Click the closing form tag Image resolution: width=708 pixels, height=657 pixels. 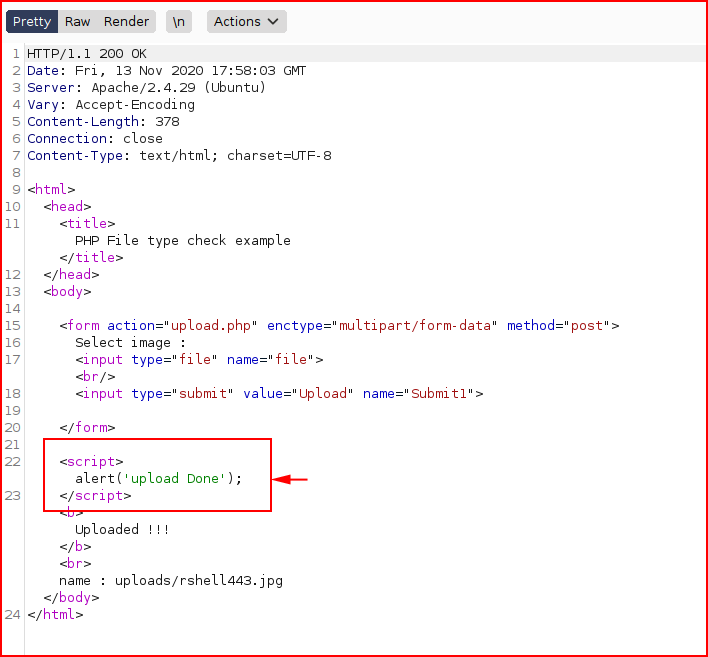pos(87,428)
